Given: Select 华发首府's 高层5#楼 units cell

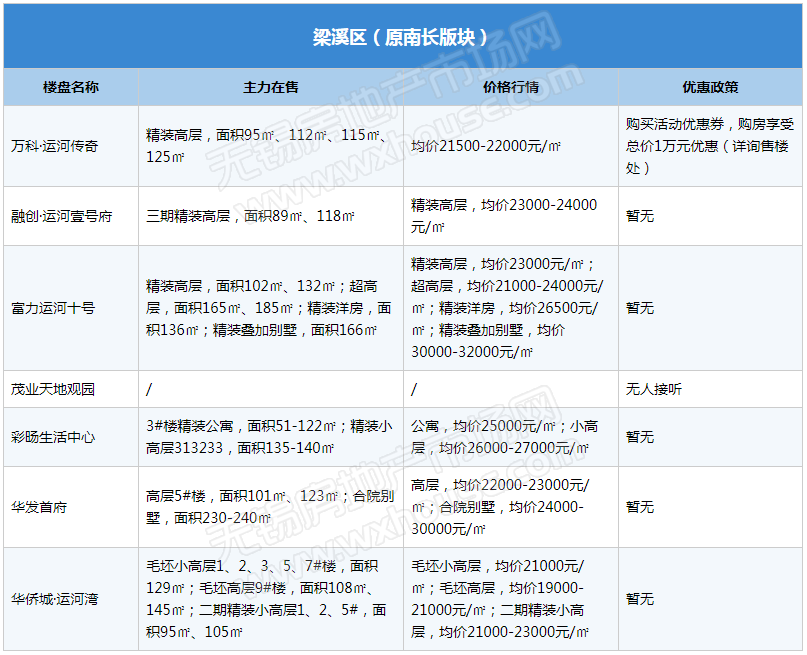Looking at the screenshot, I should (269, 507).
